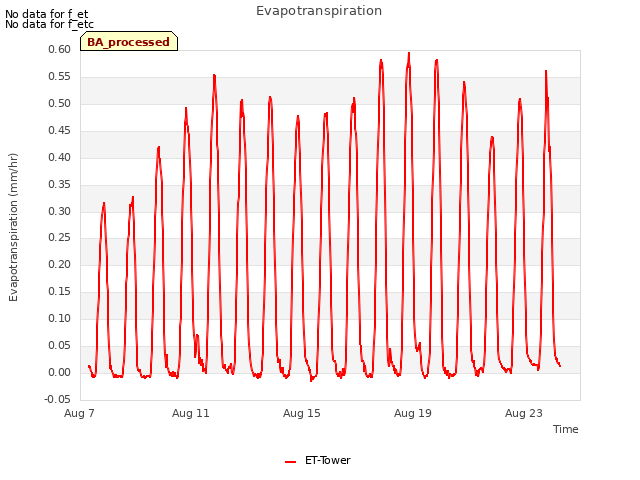
Task: Click the Aug 7 x-axis tick label
Action: (79, 413)
